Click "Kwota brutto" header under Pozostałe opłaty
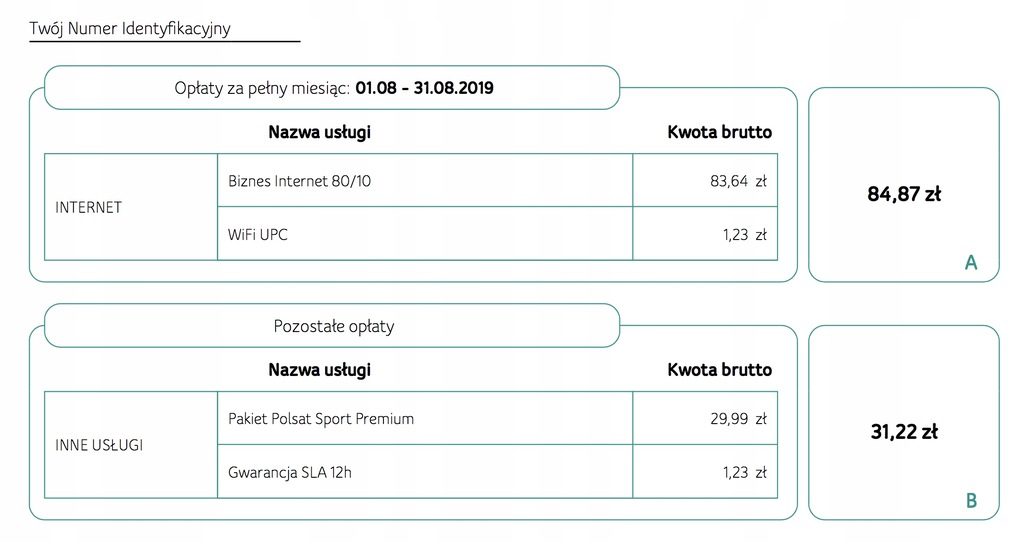The image size is (1024, 542). (719, 370)
